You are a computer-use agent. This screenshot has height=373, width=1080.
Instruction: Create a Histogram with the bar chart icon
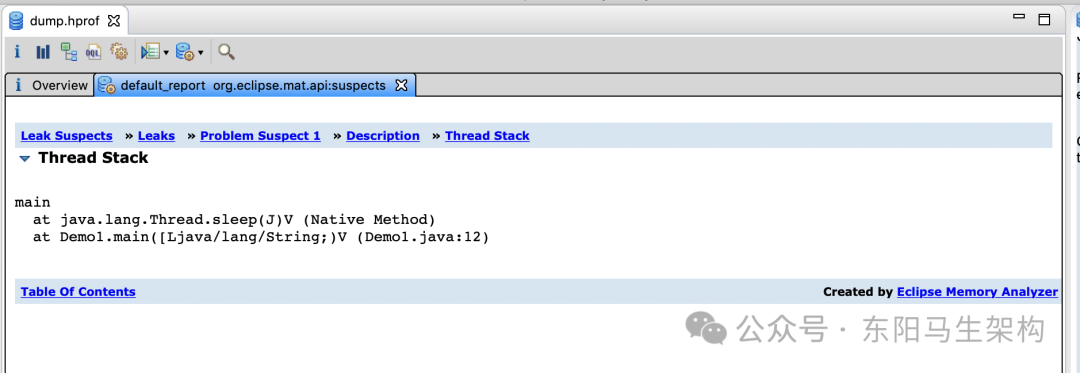pos(43,52)
